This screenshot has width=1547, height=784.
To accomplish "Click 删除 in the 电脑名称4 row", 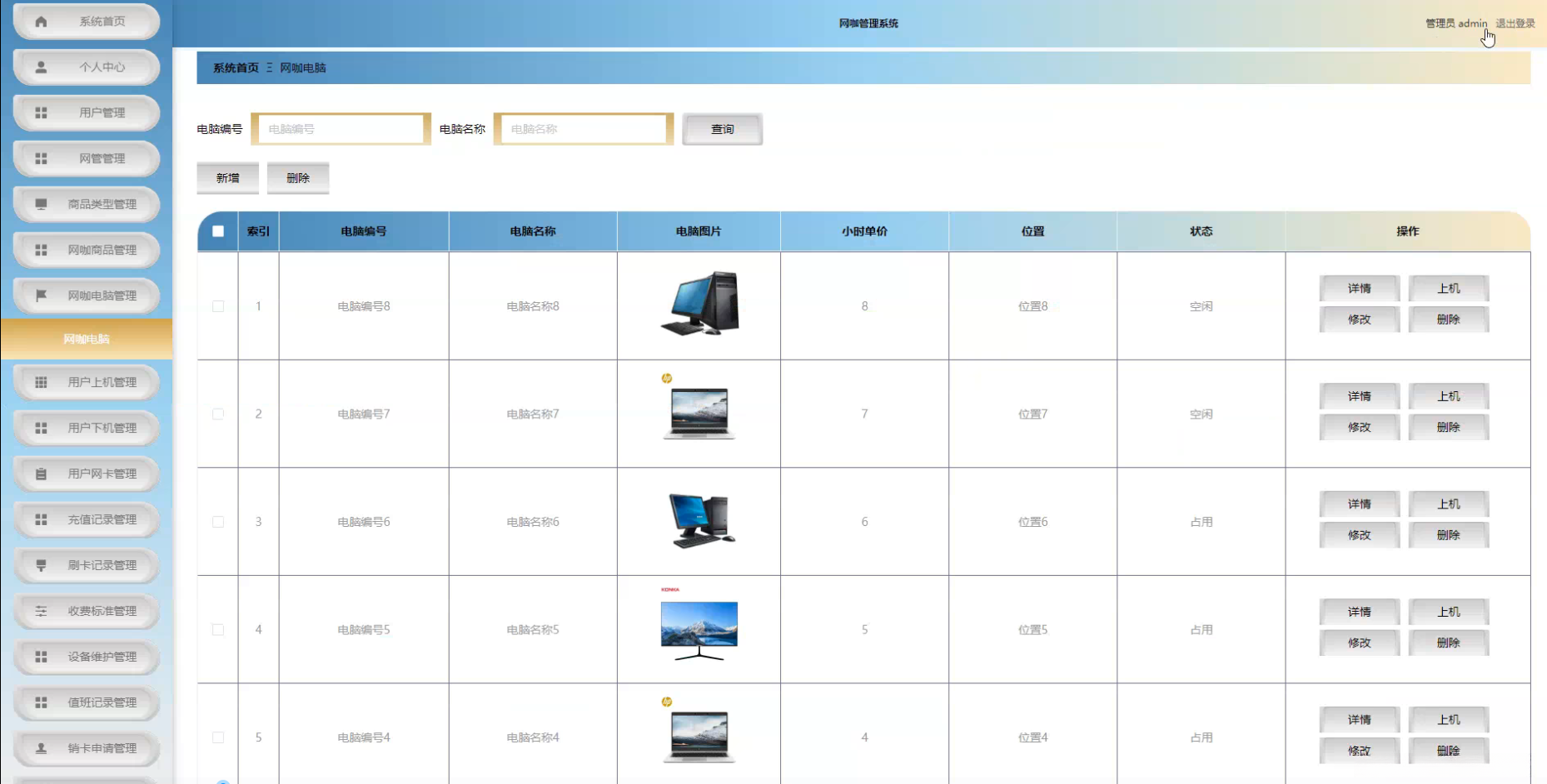I will point(1449,751).
